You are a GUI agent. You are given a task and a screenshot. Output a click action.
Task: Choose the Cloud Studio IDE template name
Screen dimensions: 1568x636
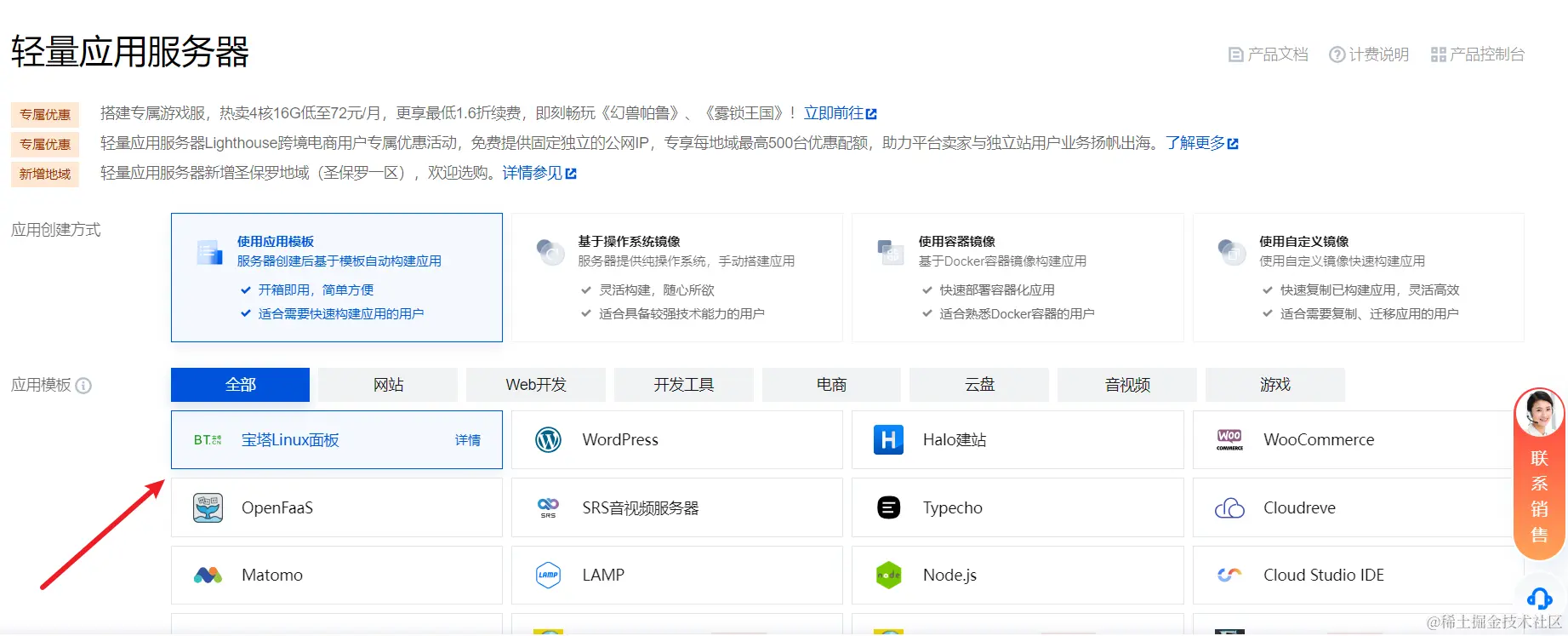coord(1324,576)
